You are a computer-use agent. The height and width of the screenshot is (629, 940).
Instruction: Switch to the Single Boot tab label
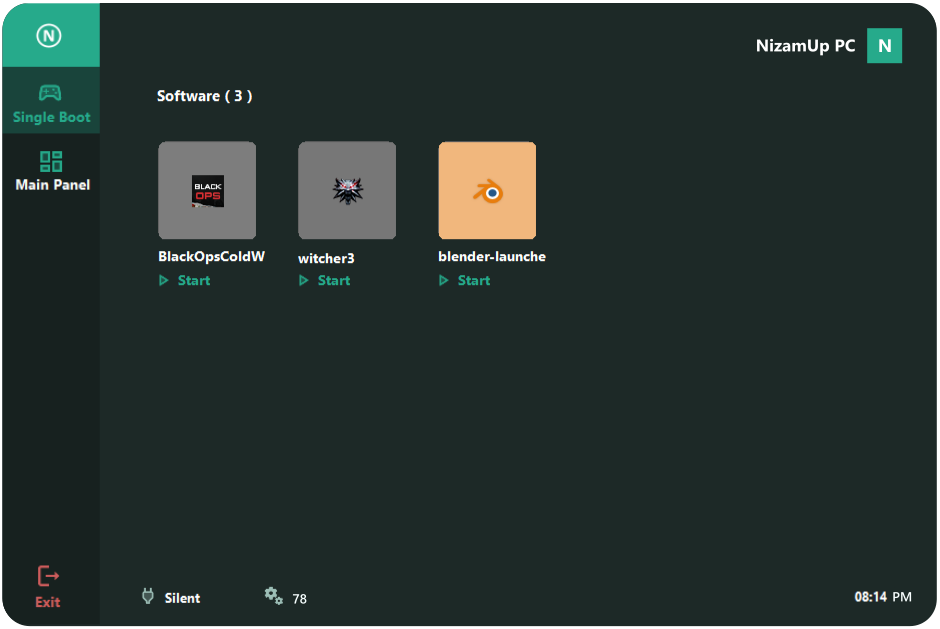pos(51,117)
